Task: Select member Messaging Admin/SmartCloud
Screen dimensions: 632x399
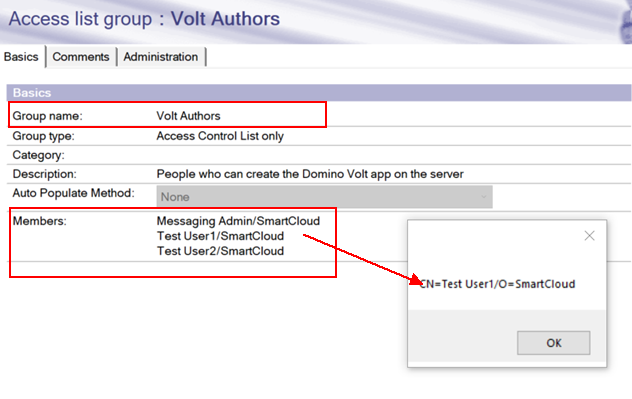Action: click(x=238, y=221)
